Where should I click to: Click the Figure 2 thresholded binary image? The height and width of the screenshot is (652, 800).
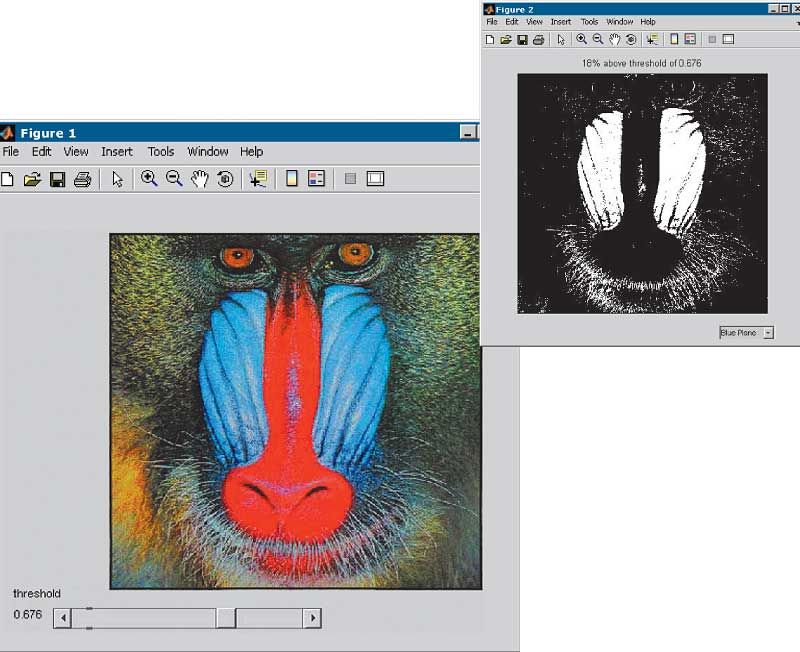tap(642, 193)
